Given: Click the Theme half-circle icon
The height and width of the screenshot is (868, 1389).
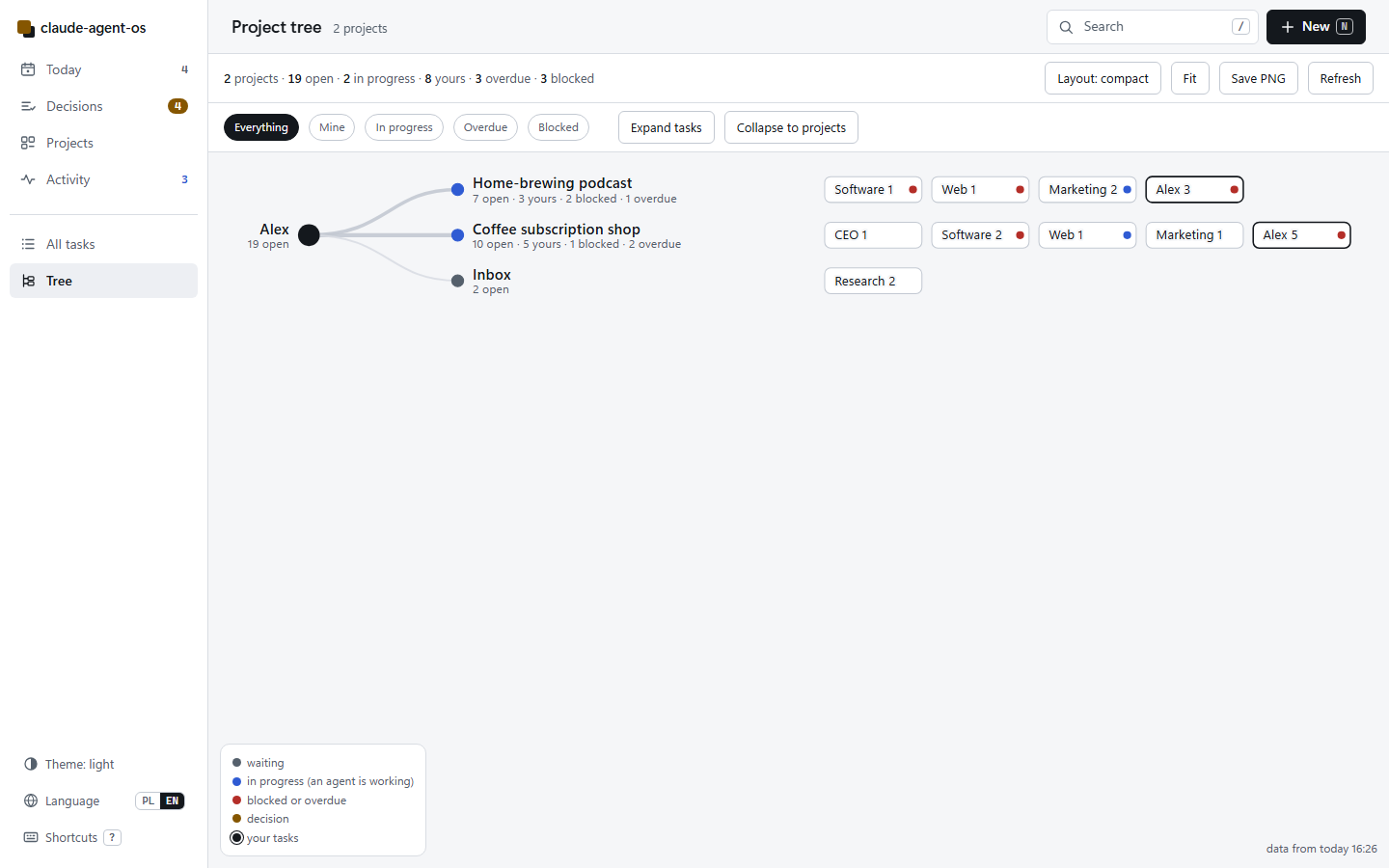Looking at the screenshot, I should click(31, 764).
